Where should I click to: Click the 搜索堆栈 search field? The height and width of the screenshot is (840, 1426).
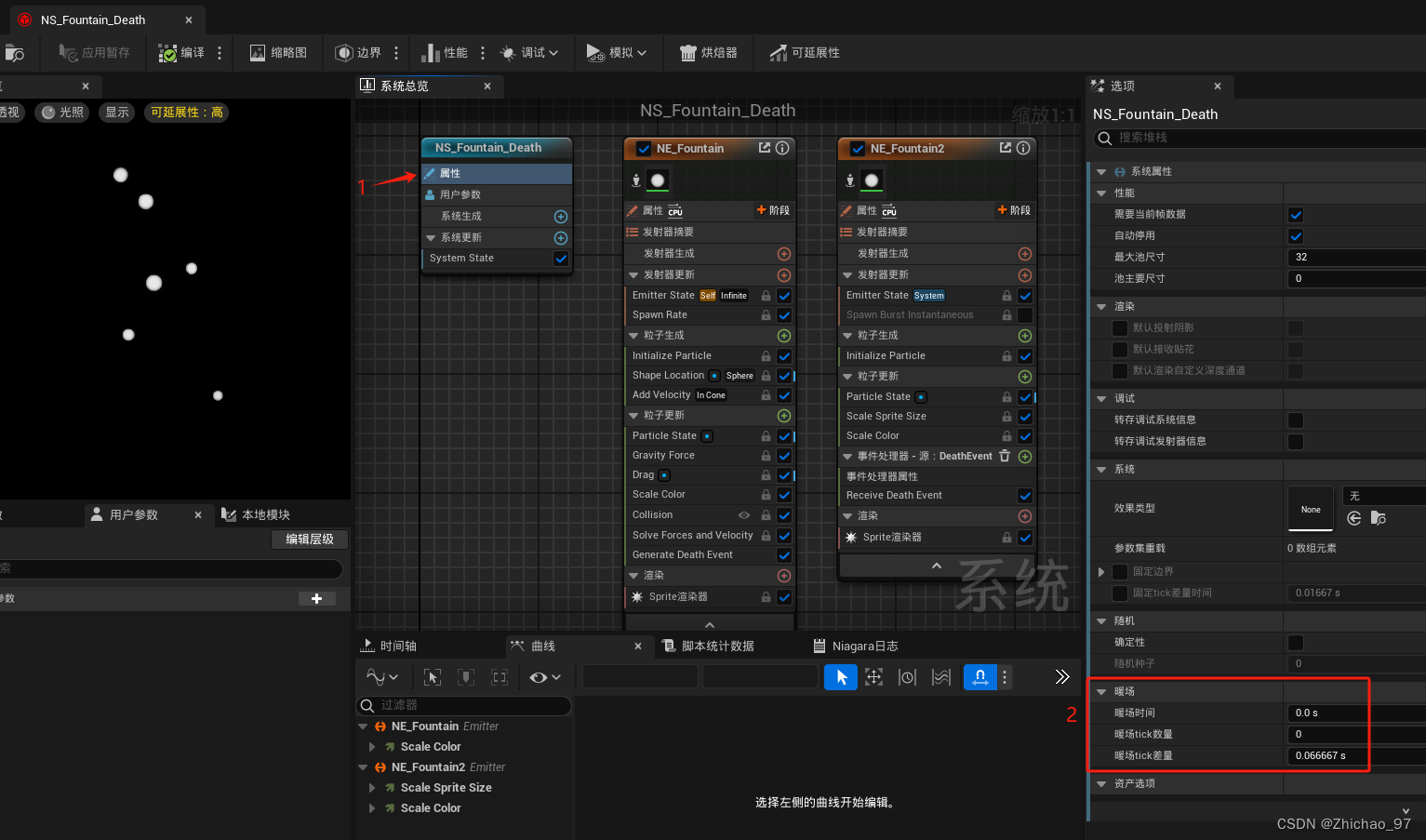click(x=1259, y=138)
